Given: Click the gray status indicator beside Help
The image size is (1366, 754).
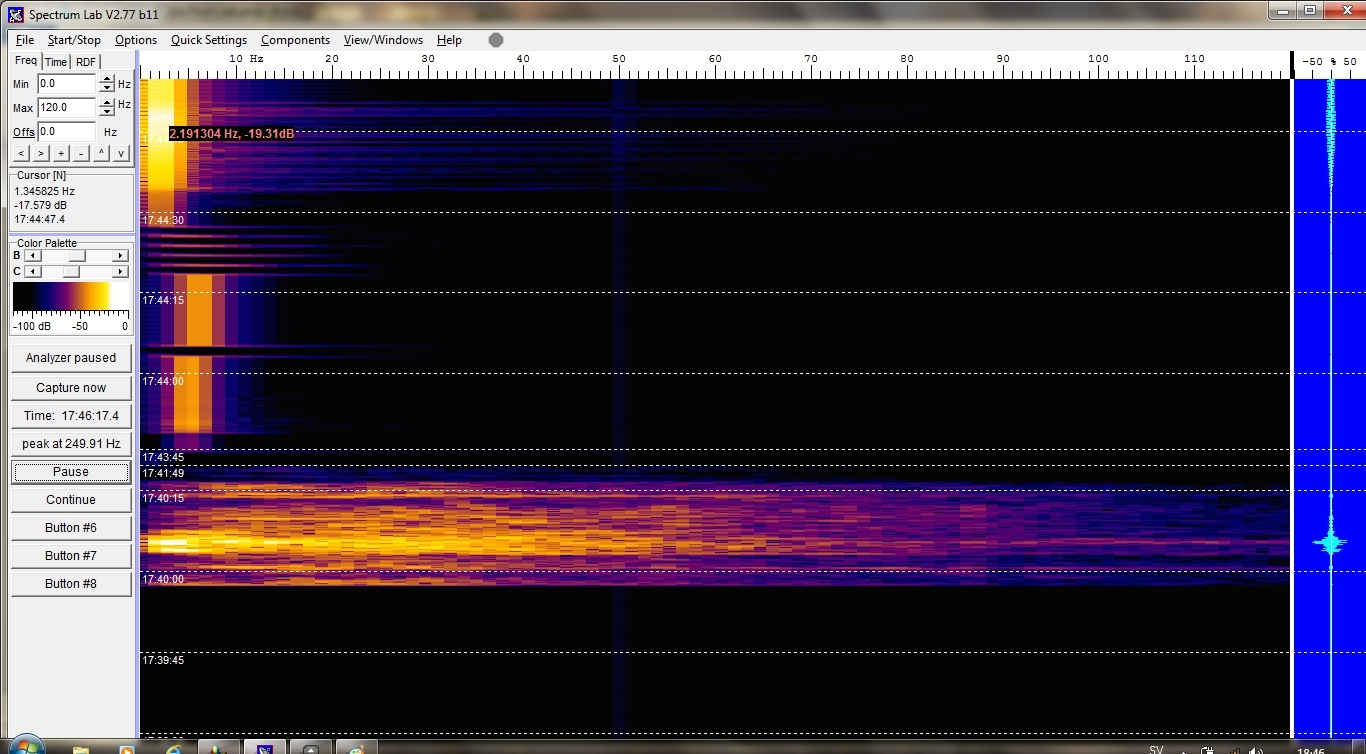Looking at the screenshot, I should click(x=496, y=40).
